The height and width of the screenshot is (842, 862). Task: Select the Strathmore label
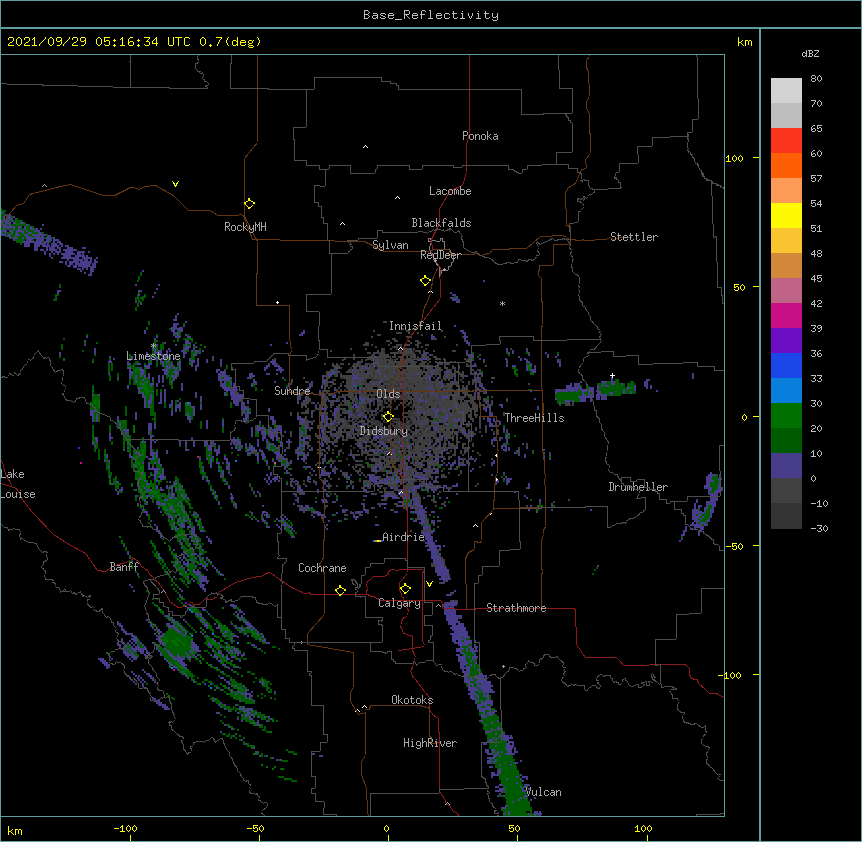[516, 608]
